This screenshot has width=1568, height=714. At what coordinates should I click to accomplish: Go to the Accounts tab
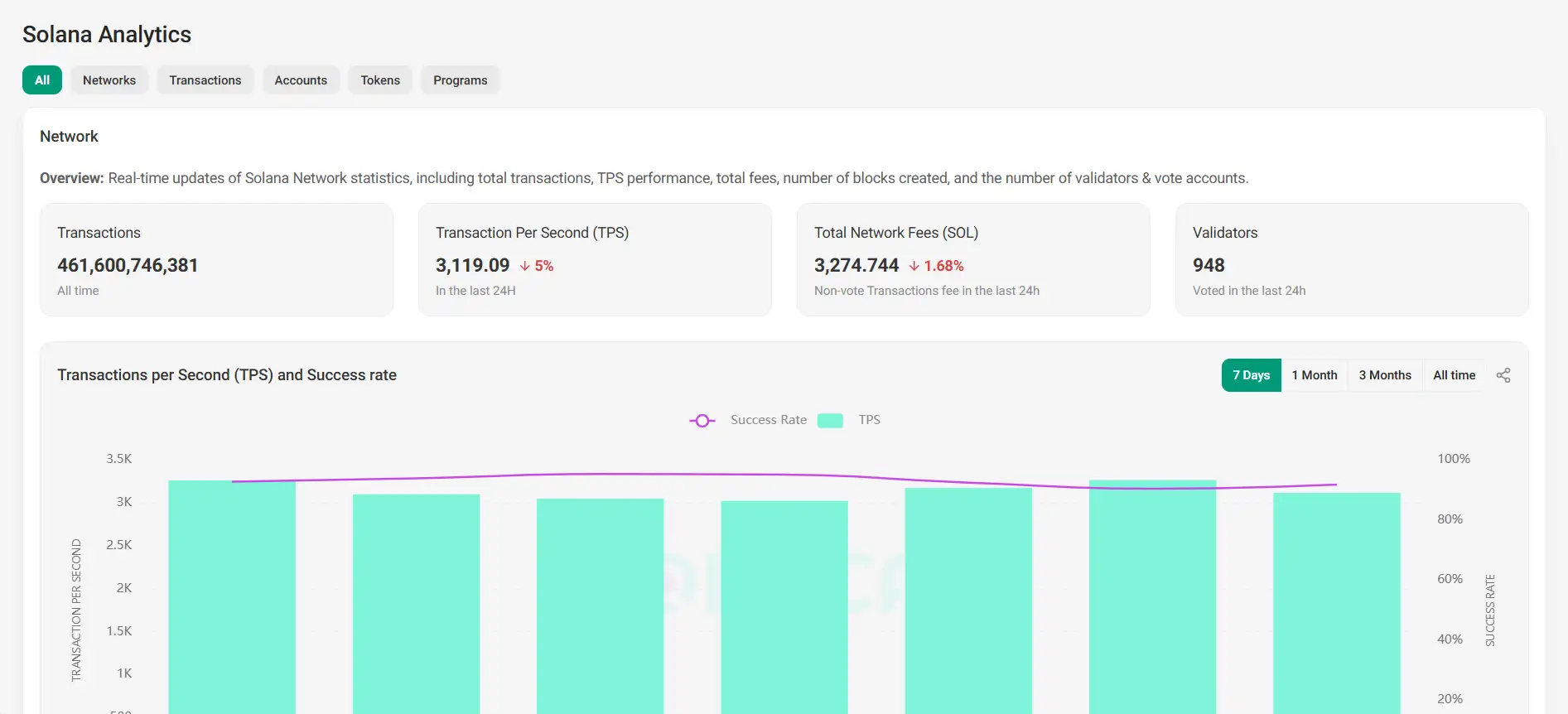(301, 80)
